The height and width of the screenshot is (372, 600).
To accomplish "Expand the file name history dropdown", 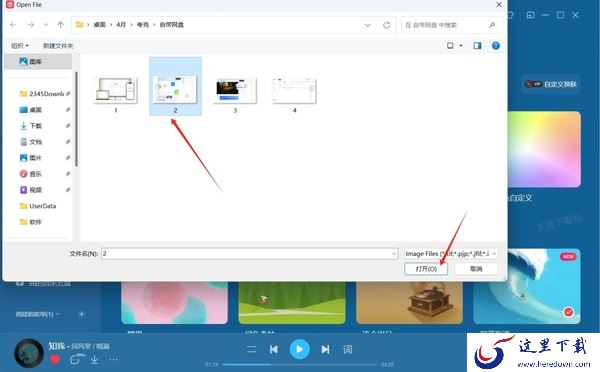I will [394, 254].
